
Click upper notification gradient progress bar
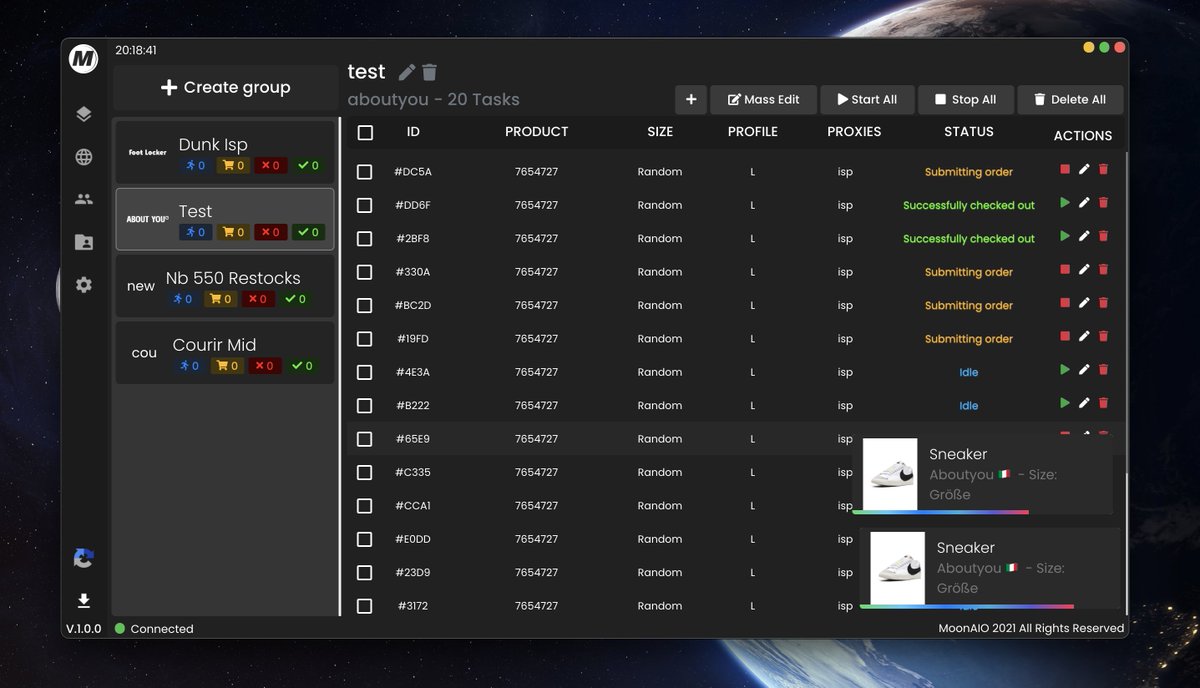coord(940,512)
